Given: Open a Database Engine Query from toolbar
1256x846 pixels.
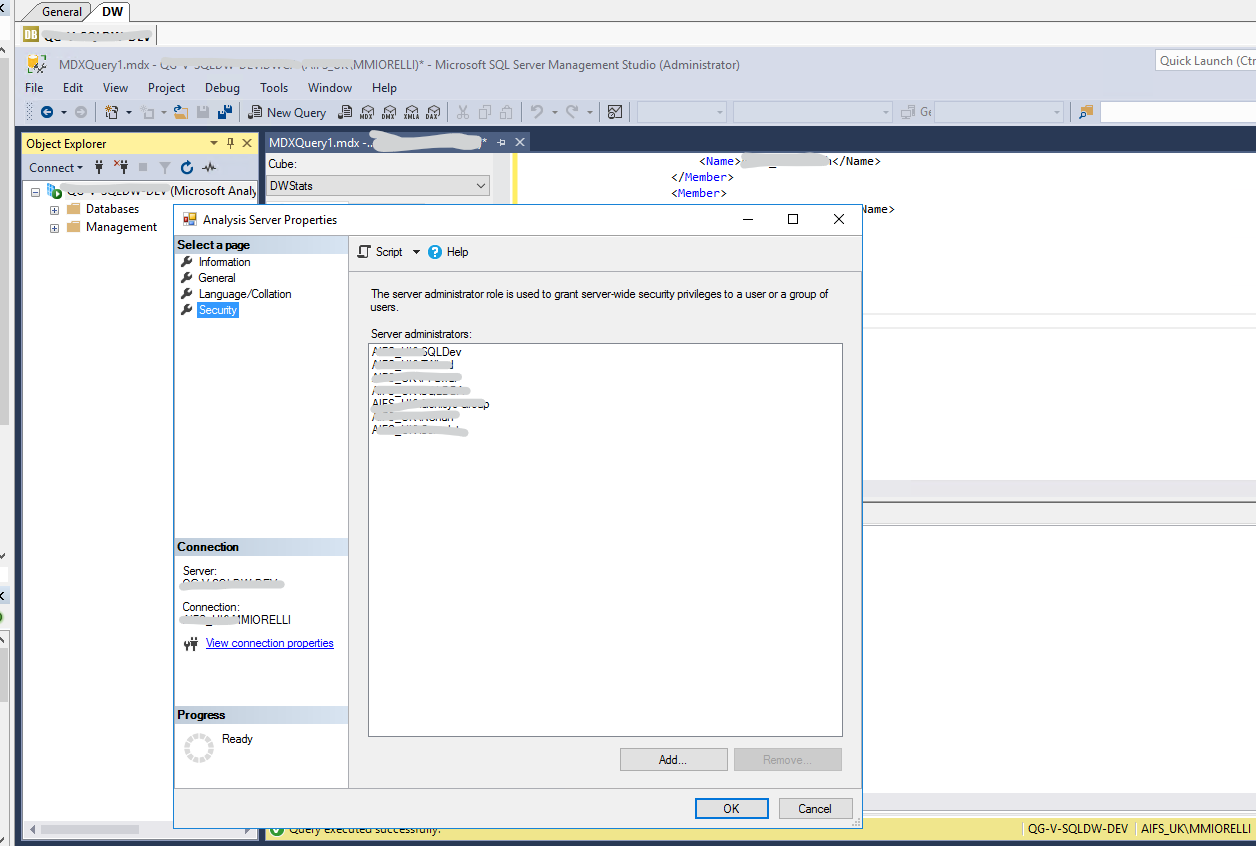Looking at the screenshot, I should [x=346, y=112].
